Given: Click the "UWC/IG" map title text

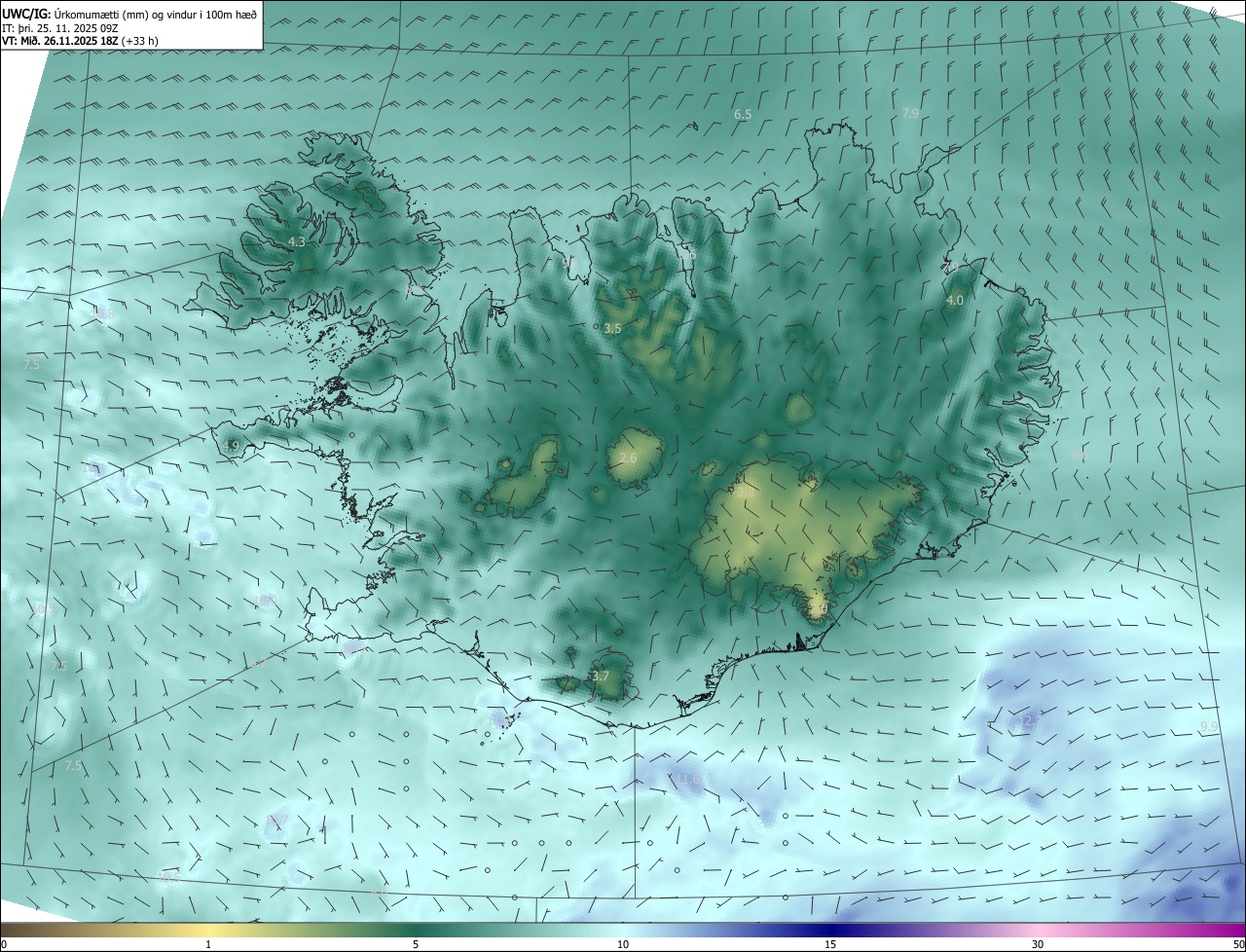Looking at the screenshot, I should [24, 14].
